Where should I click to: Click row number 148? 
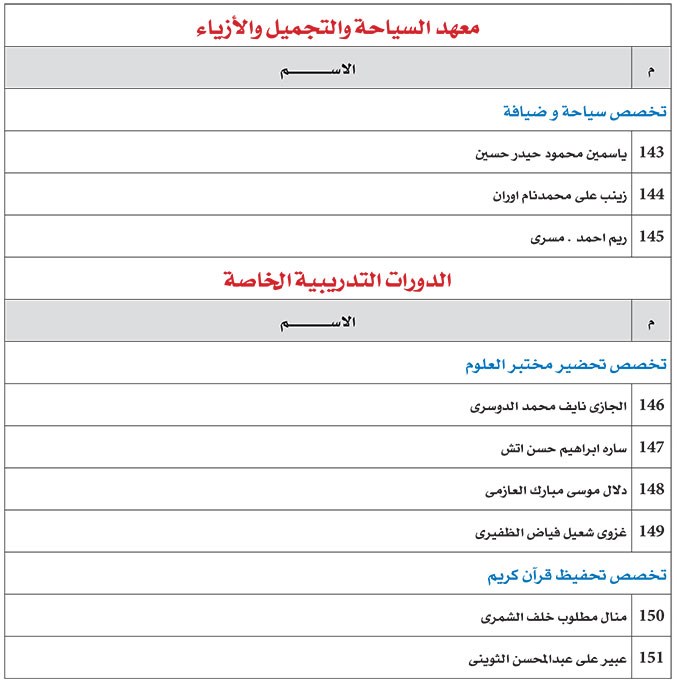click(651, 489)
